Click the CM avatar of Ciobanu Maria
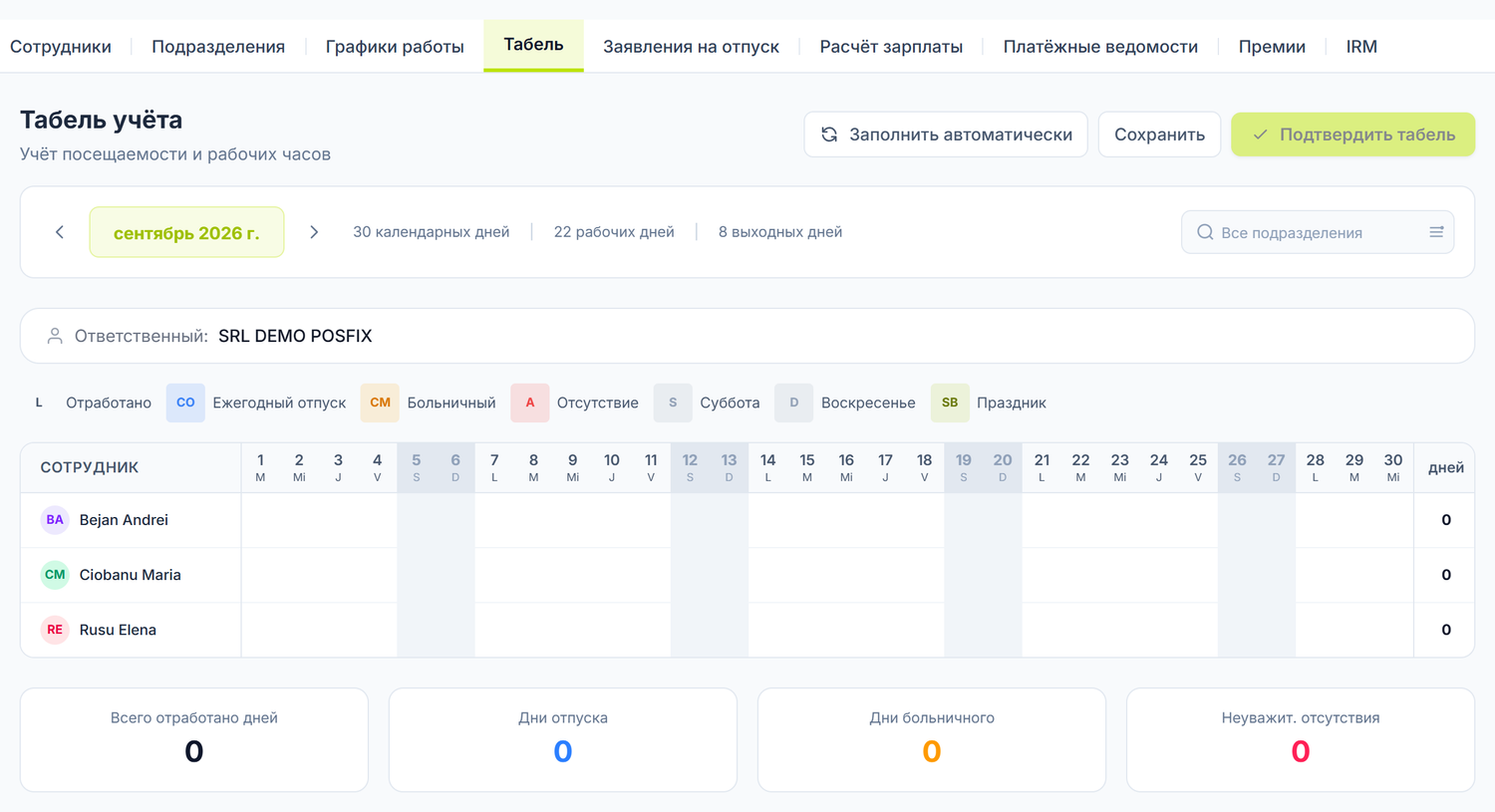 tap(55, 575)
